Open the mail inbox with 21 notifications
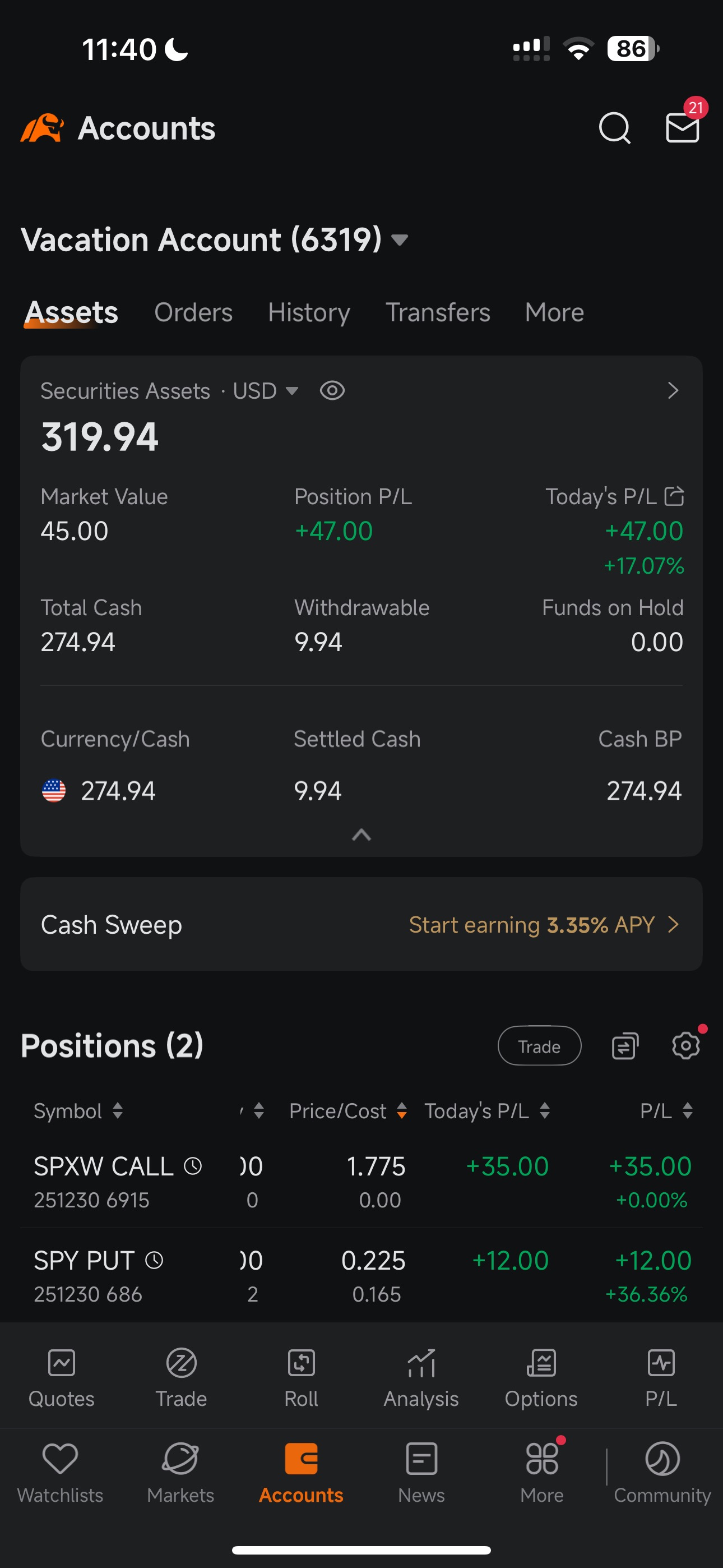723x1568 pixels. coord(682,127)
